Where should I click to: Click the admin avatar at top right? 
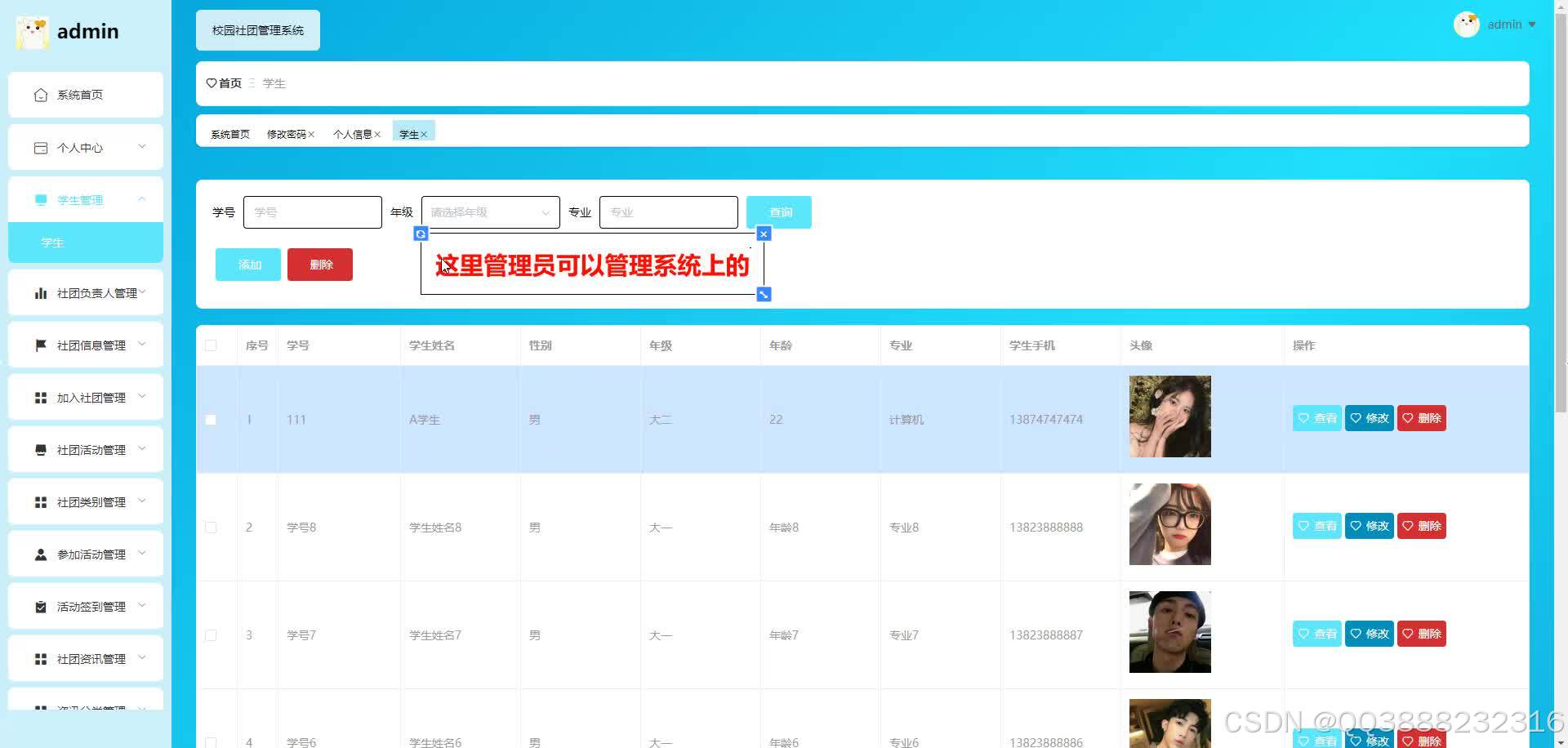pyautogui.click(x=1467, y=24)
